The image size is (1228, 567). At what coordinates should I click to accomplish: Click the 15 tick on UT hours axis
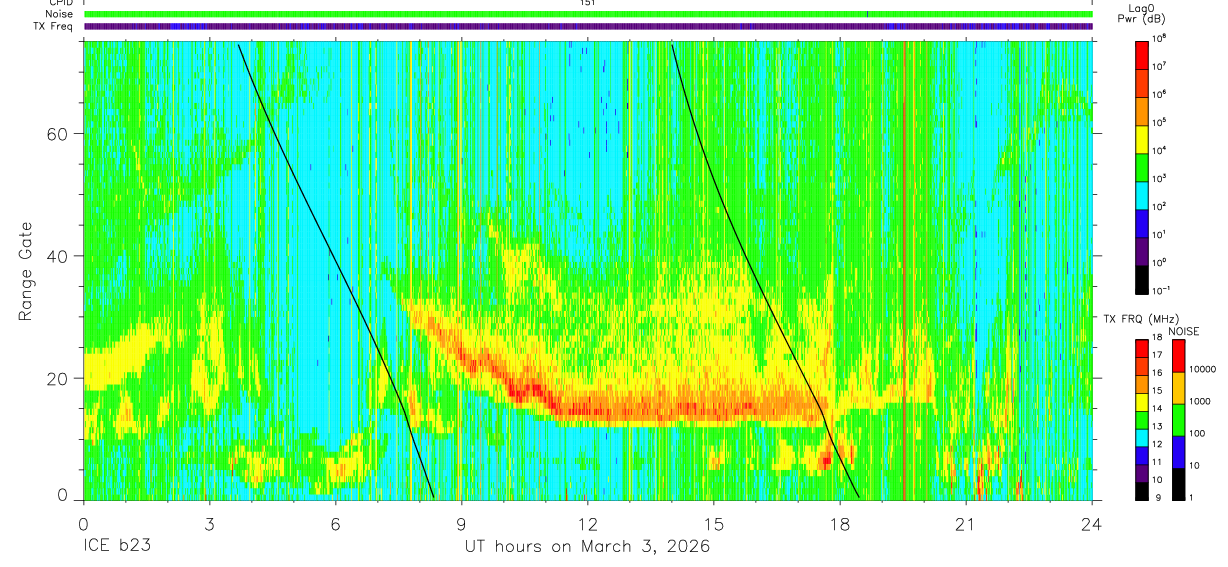714,524
